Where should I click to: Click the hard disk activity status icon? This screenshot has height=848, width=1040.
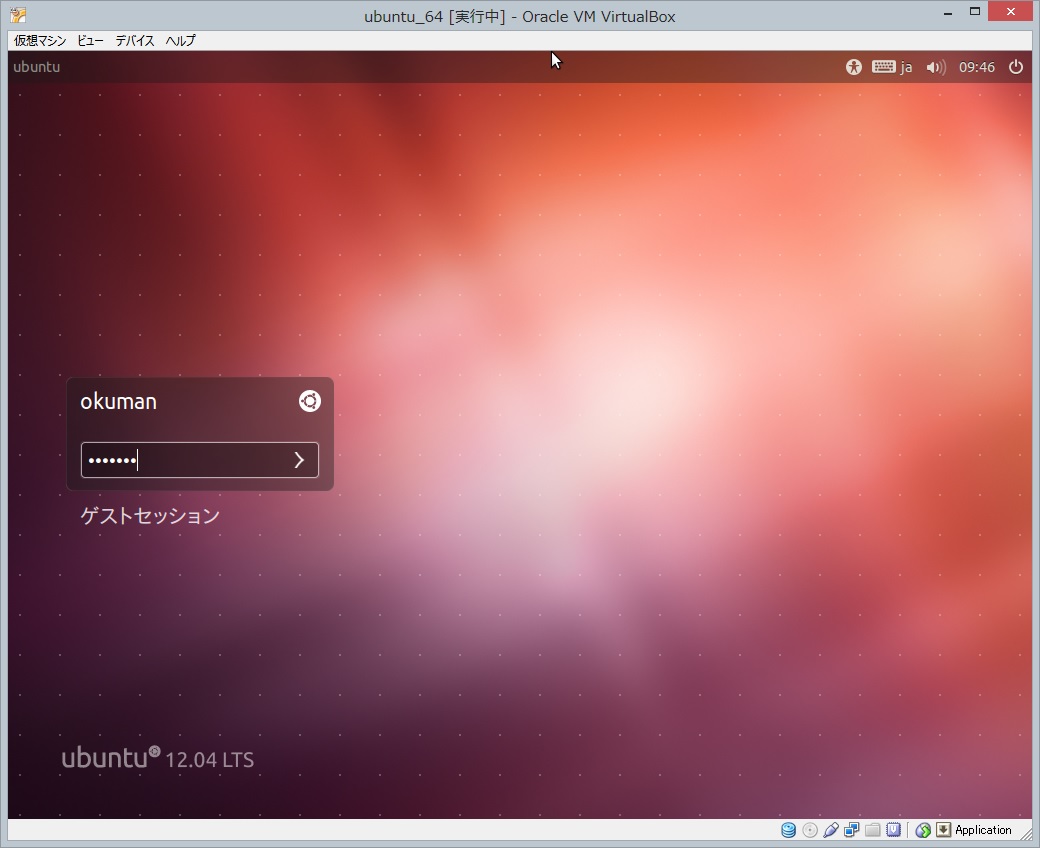point(788,830)
